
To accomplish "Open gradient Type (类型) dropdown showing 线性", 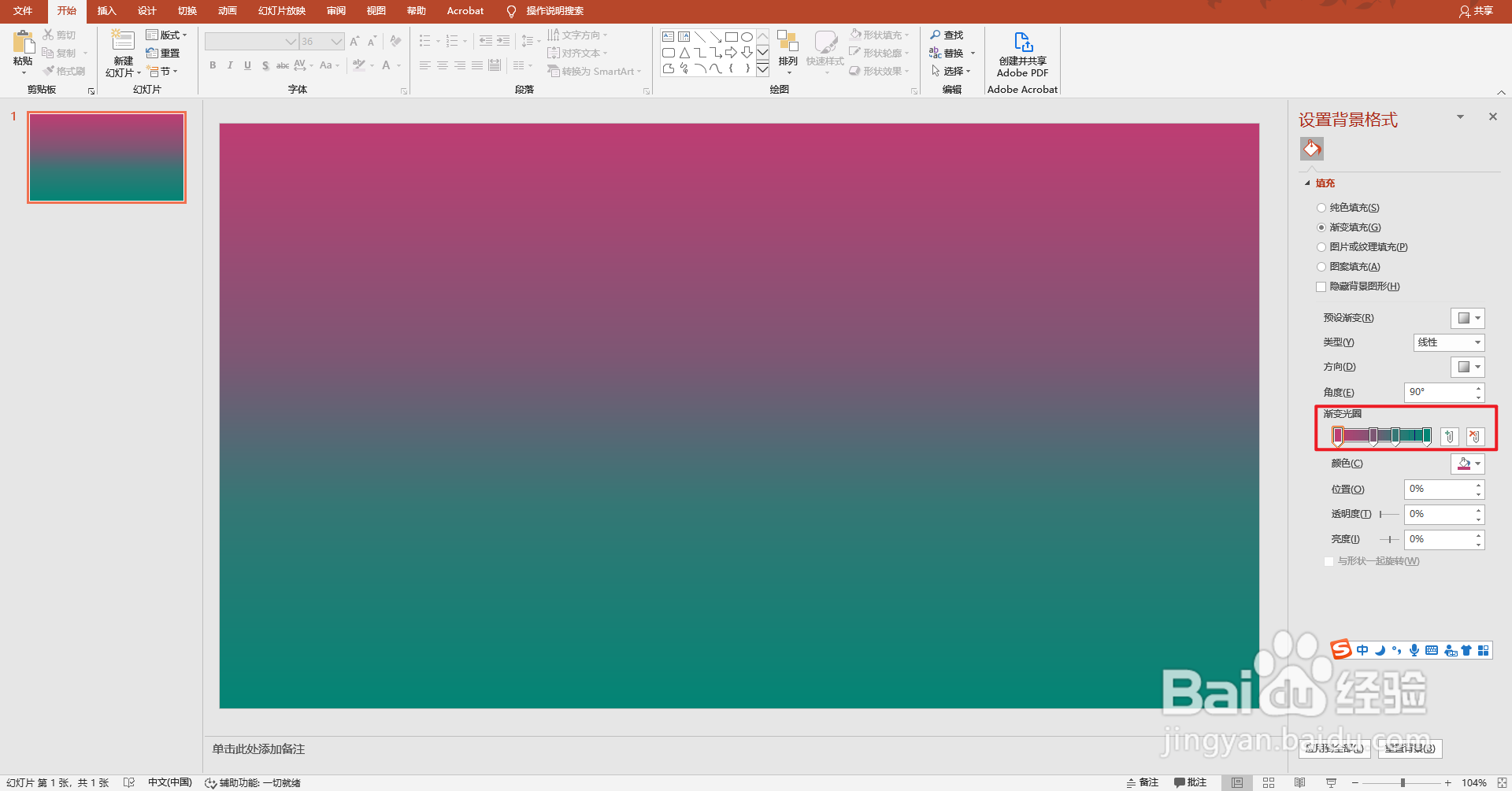I will [x=1449, y=342].
